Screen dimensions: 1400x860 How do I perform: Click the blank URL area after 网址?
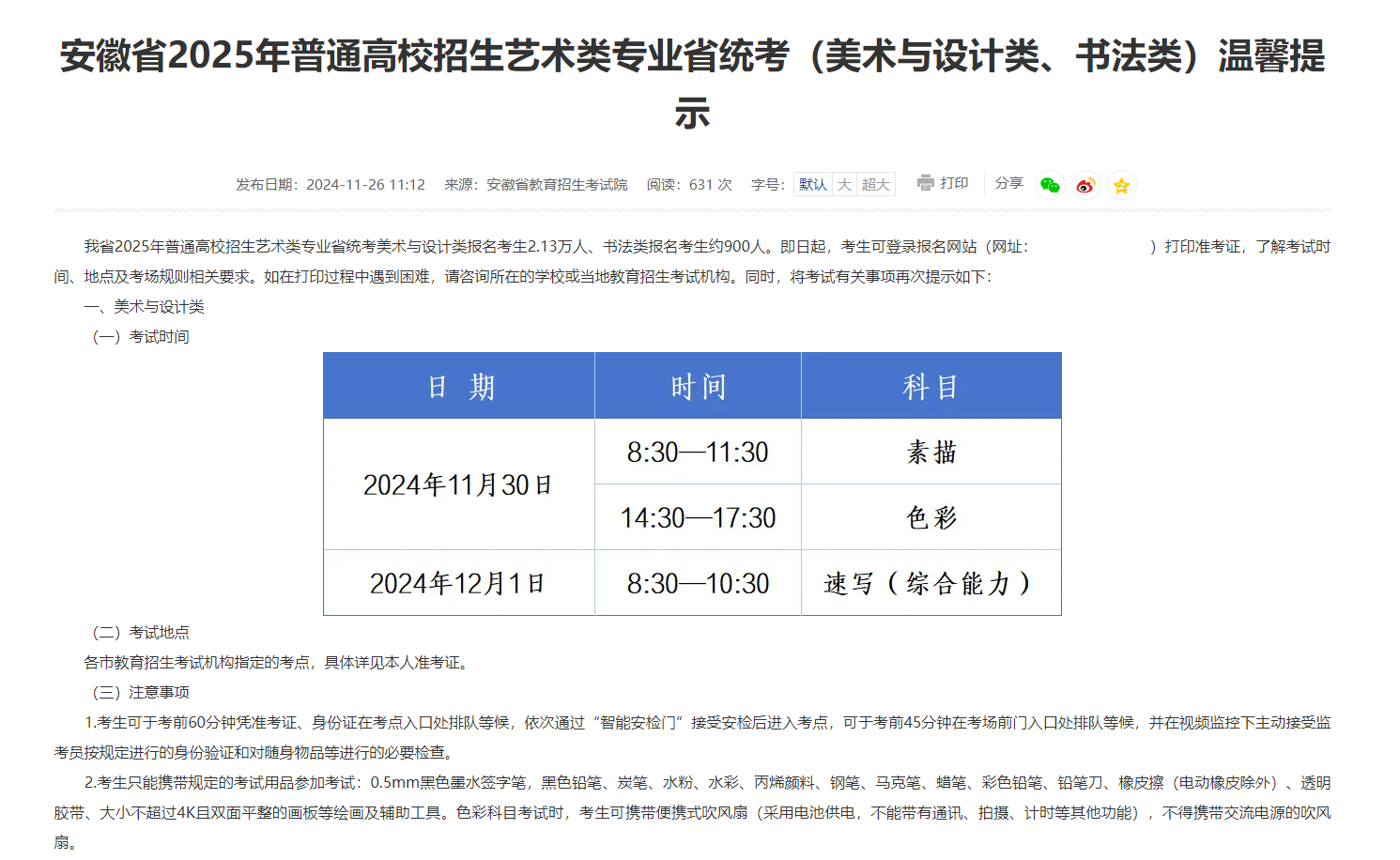point(1089,247)
